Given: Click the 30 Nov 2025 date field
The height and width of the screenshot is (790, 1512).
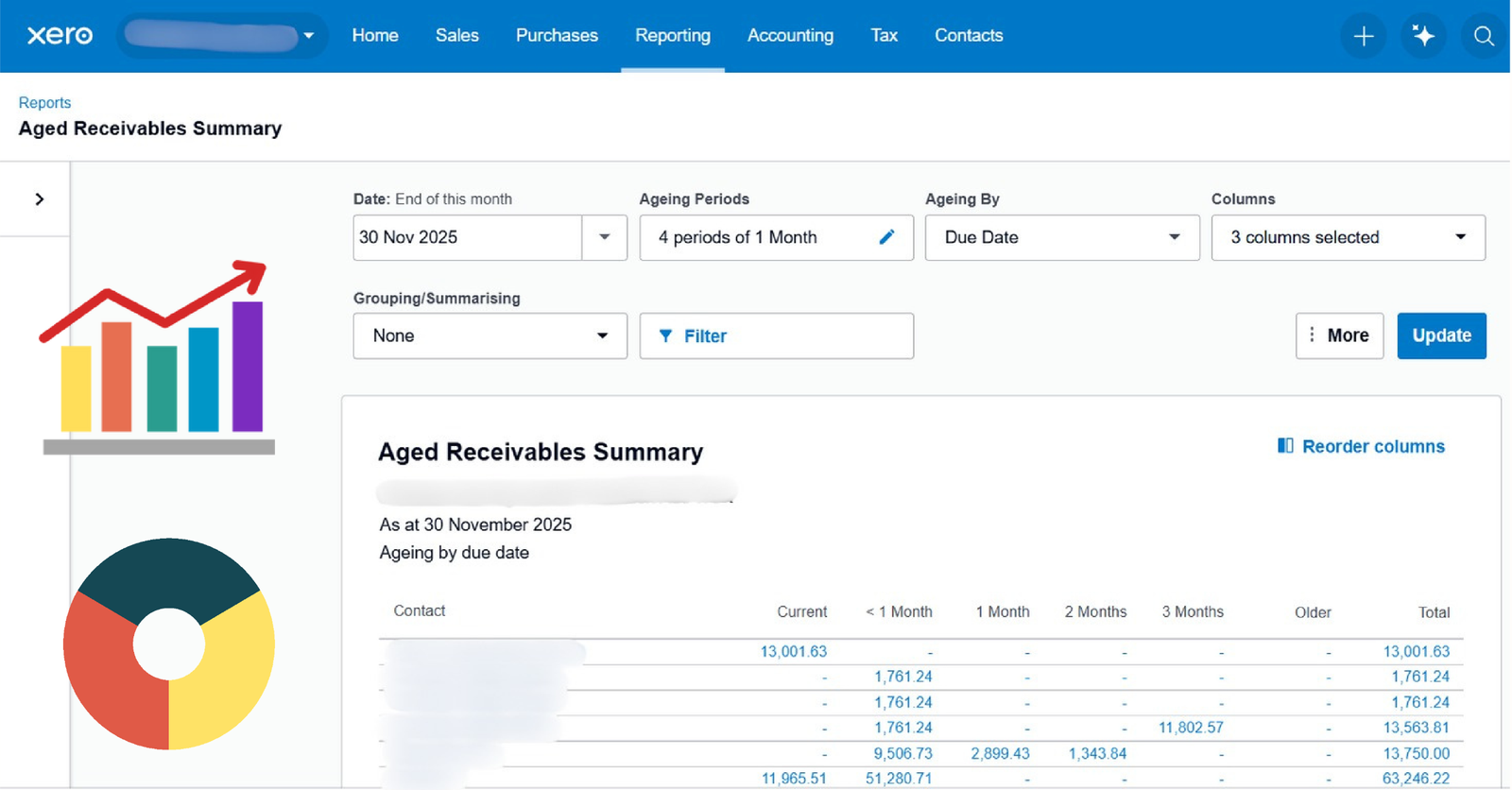Looking at the screenshot, I should [467, 237].
